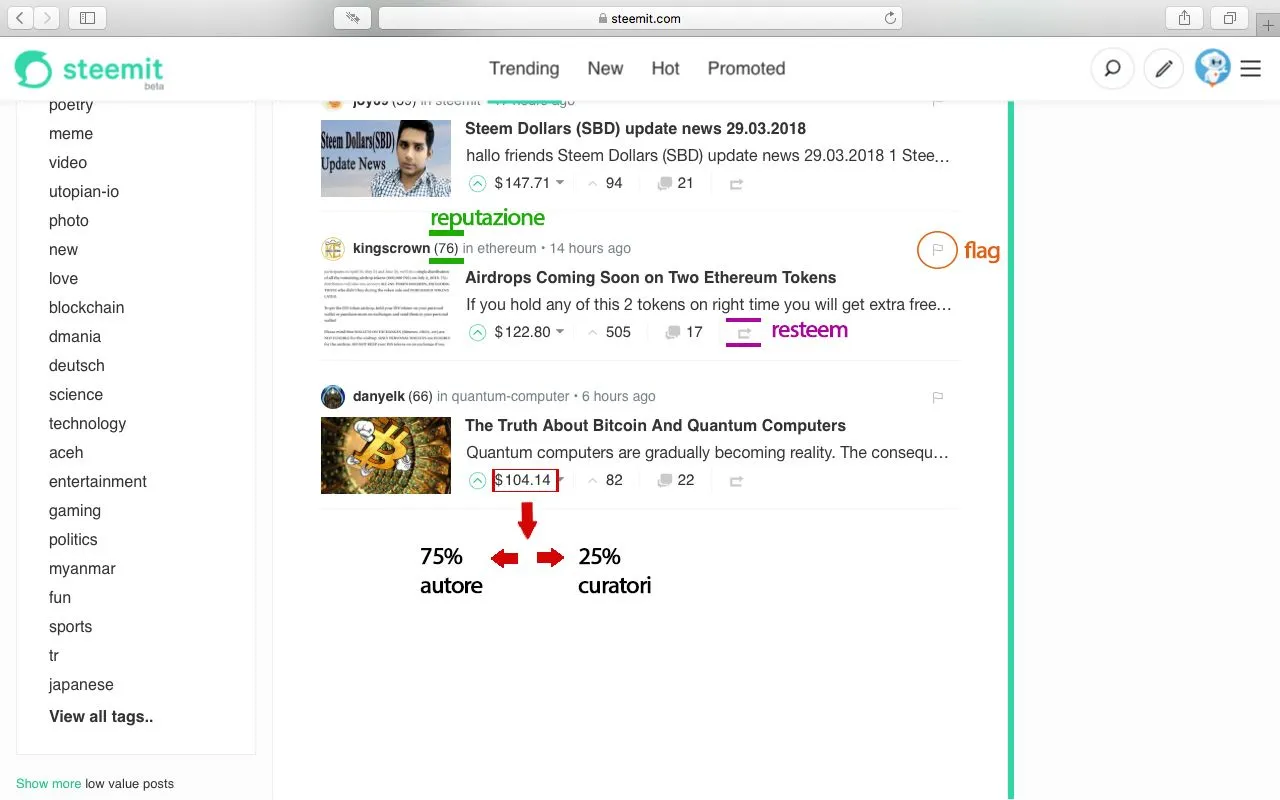Open the Bitcoin coin post thumbnail
The height and width of the screenshot is (800, 1280).
tap(386, 455)
